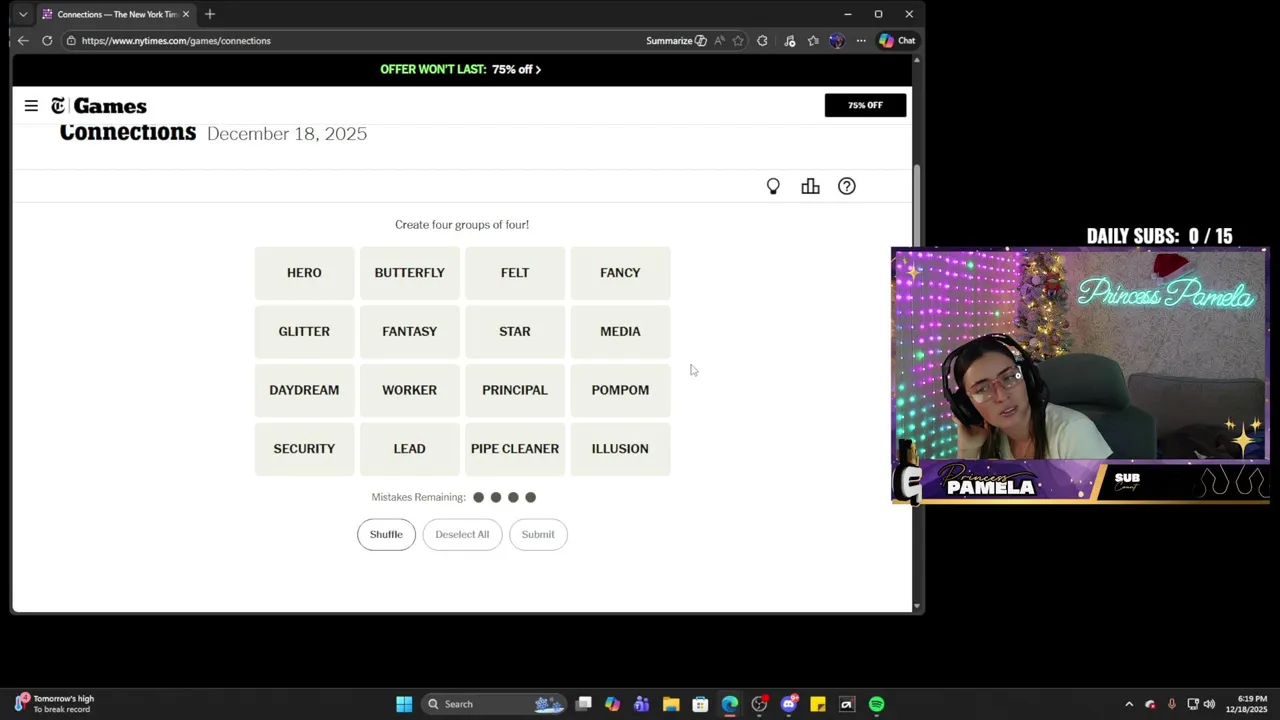
Task: Pick the LEAD word tile
Action: pos(409,449)
